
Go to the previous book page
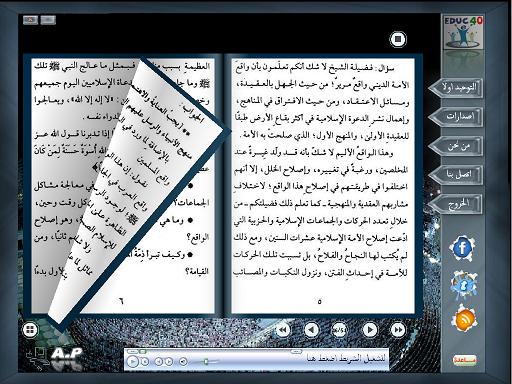(x=311, y=330)
